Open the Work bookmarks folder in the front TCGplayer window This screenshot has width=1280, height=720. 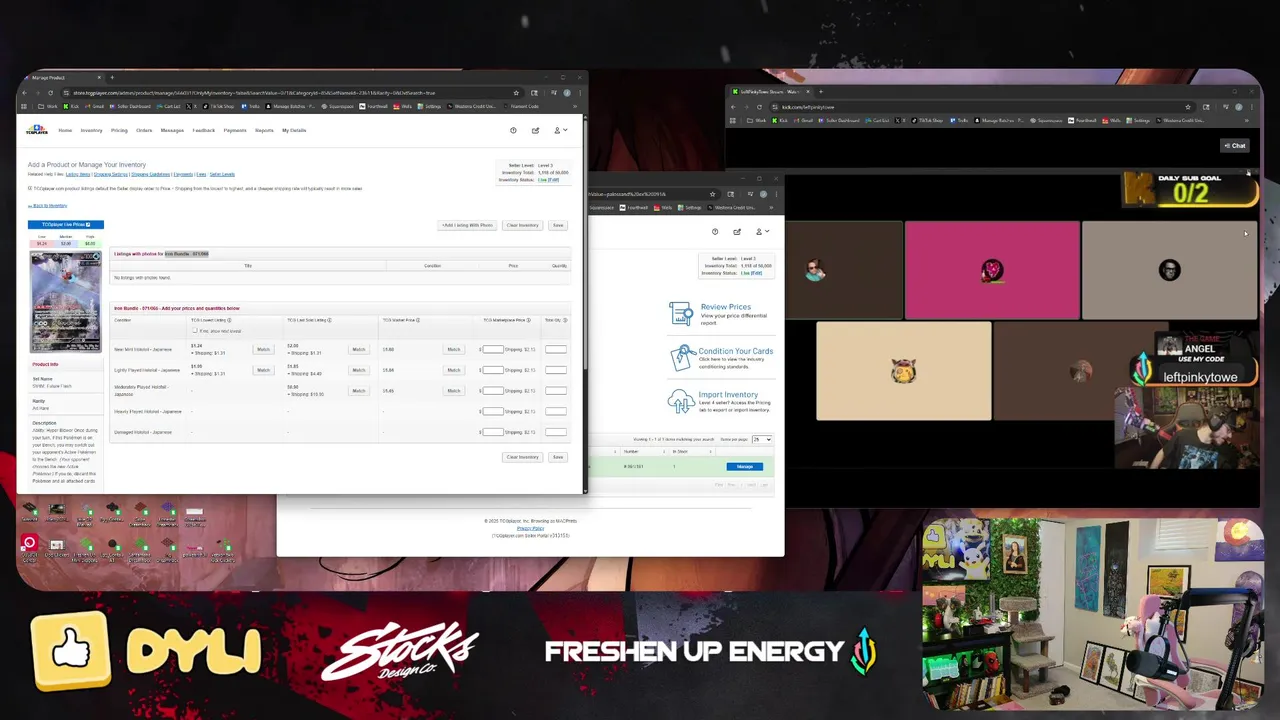(x=48, y=106)
